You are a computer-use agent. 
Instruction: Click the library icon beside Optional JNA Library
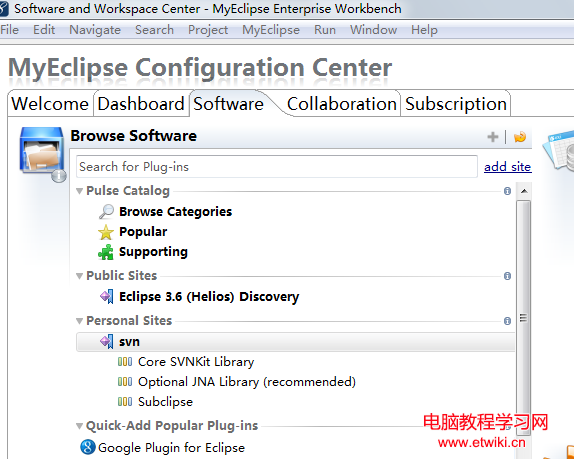(125, 382)
